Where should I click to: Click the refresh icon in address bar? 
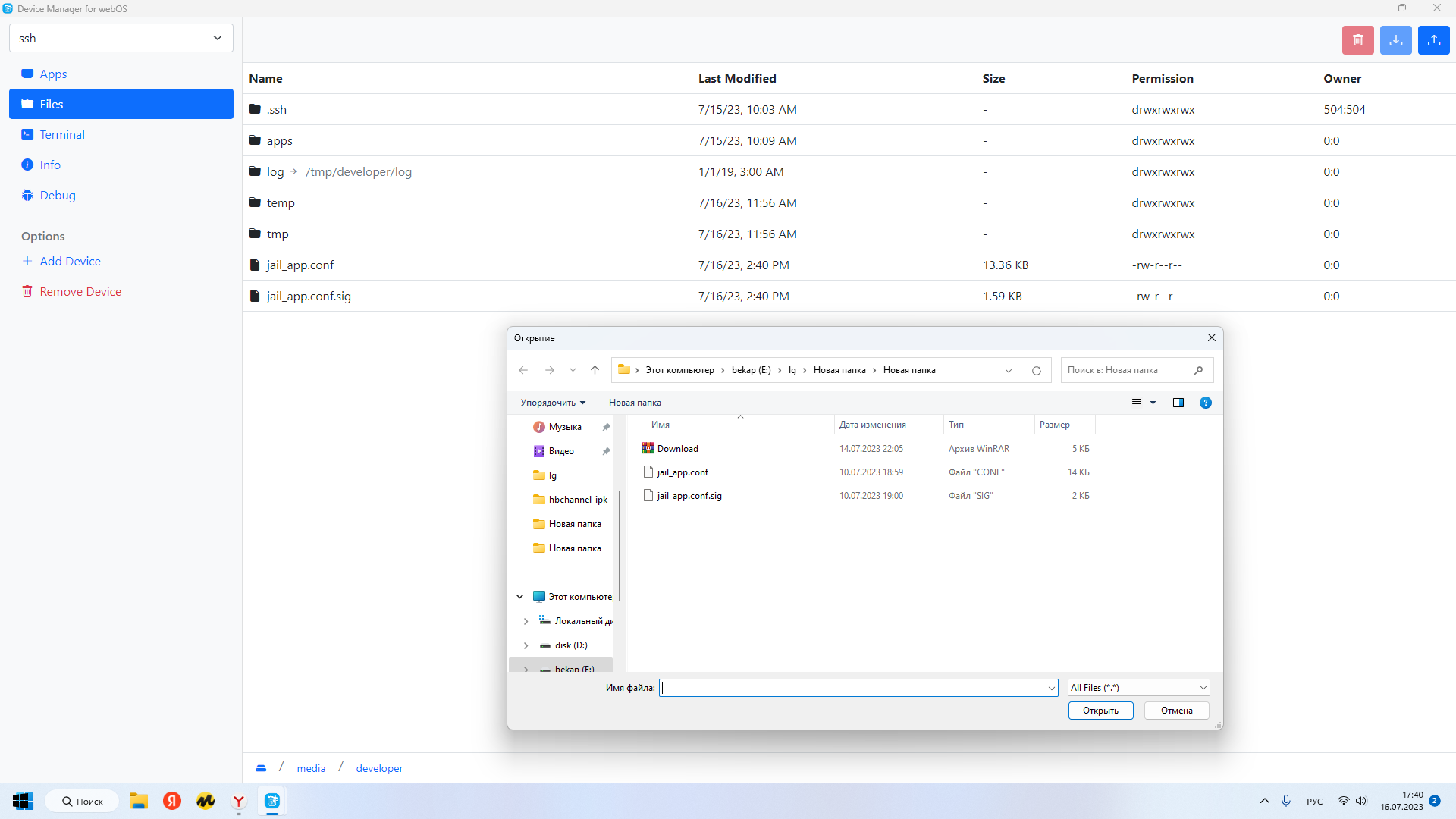pos(1036,371)
